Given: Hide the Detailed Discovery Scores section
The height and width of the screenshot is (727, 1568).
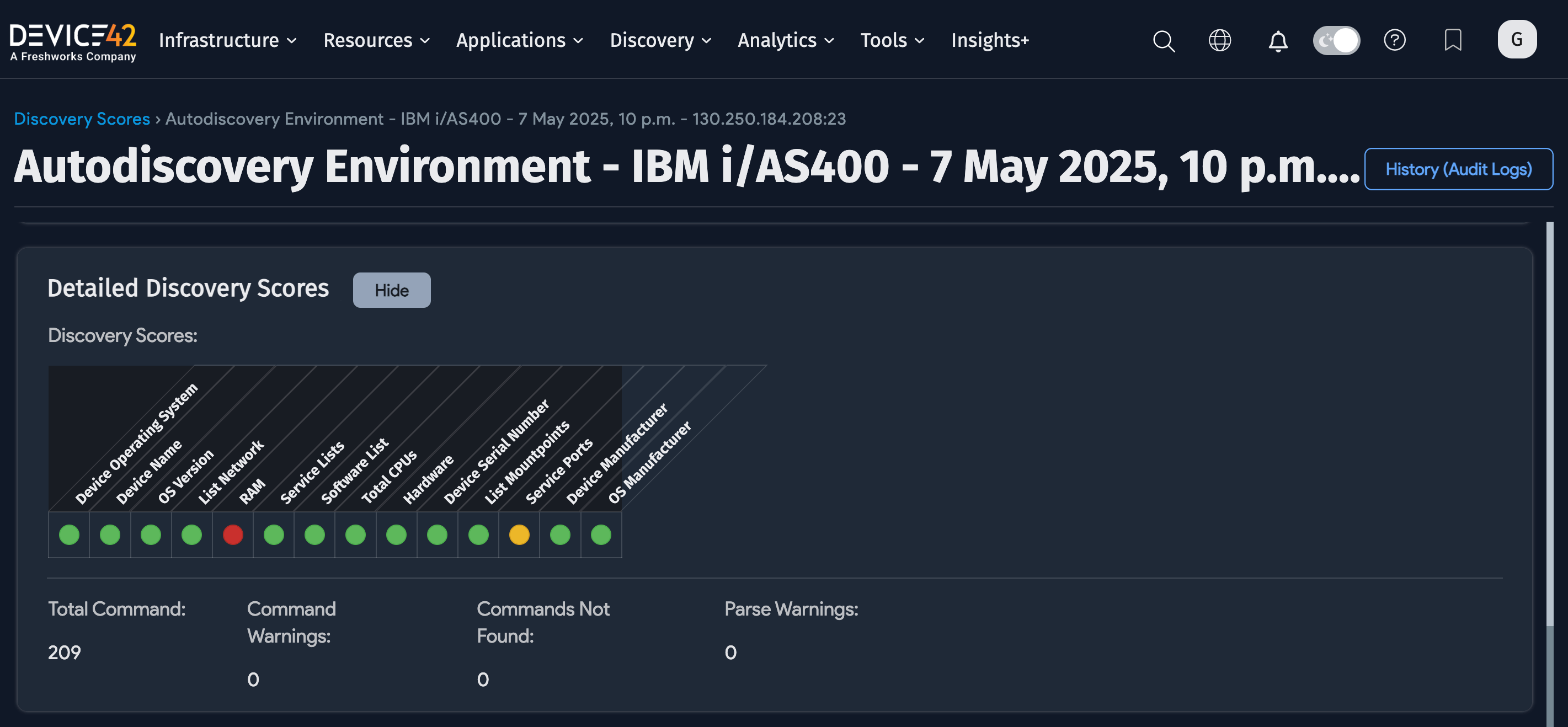Looking at the screenshot, I should pos(391,290).
